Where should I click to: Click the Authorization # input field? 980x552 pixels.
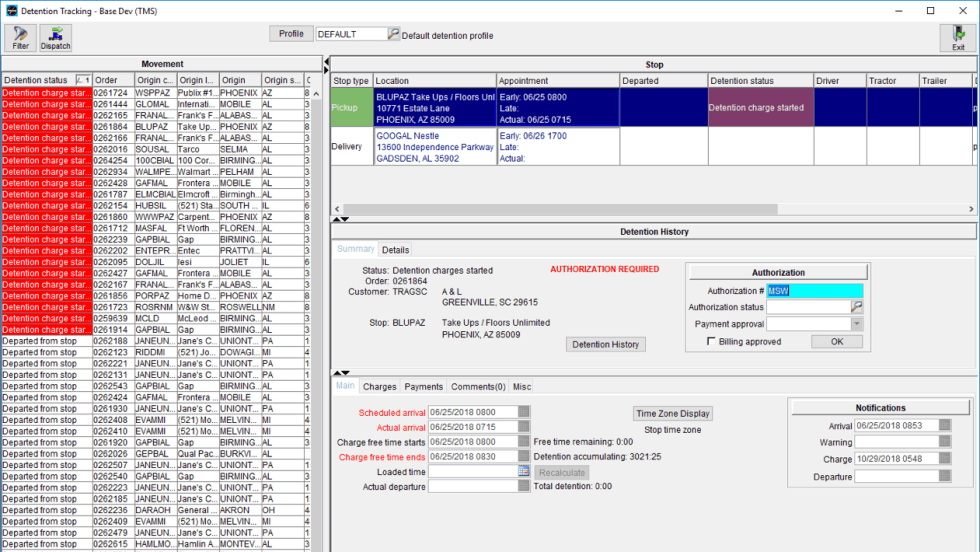point(814,290)
